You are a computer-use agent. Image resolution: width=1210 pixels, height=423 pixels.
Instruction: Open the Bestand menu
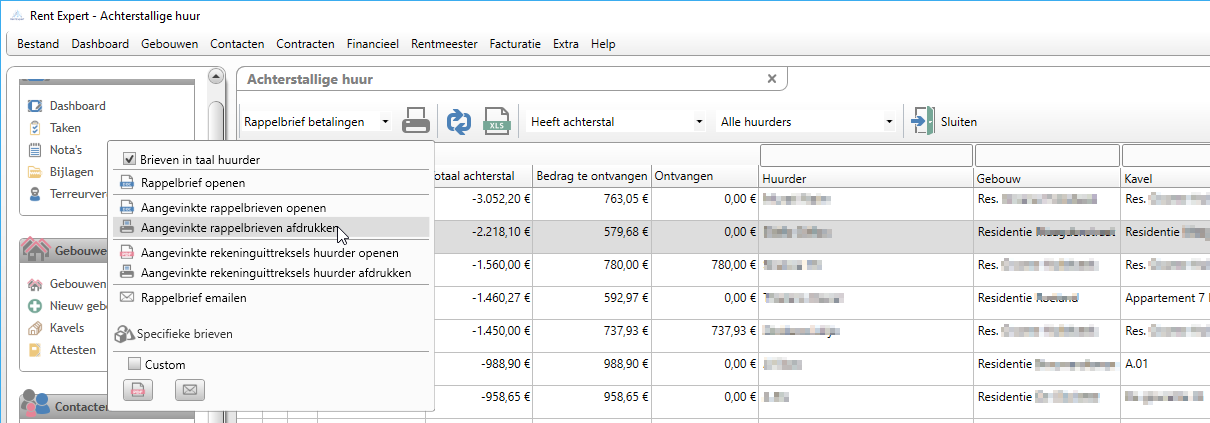[x=38, y=44]
